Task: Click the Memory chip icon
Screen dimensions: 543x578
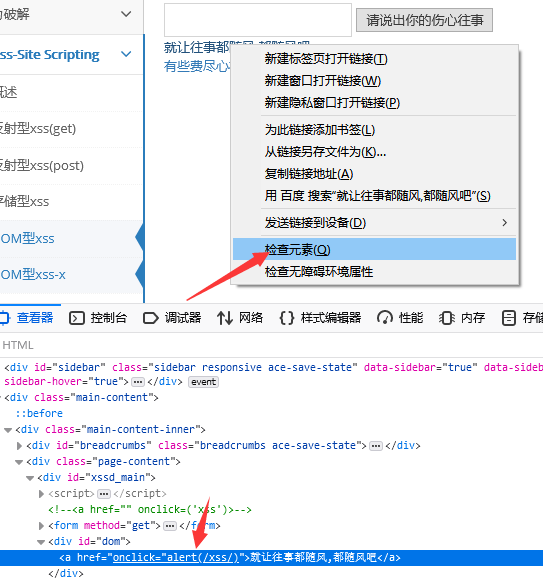Action: [x=447, y=318]
